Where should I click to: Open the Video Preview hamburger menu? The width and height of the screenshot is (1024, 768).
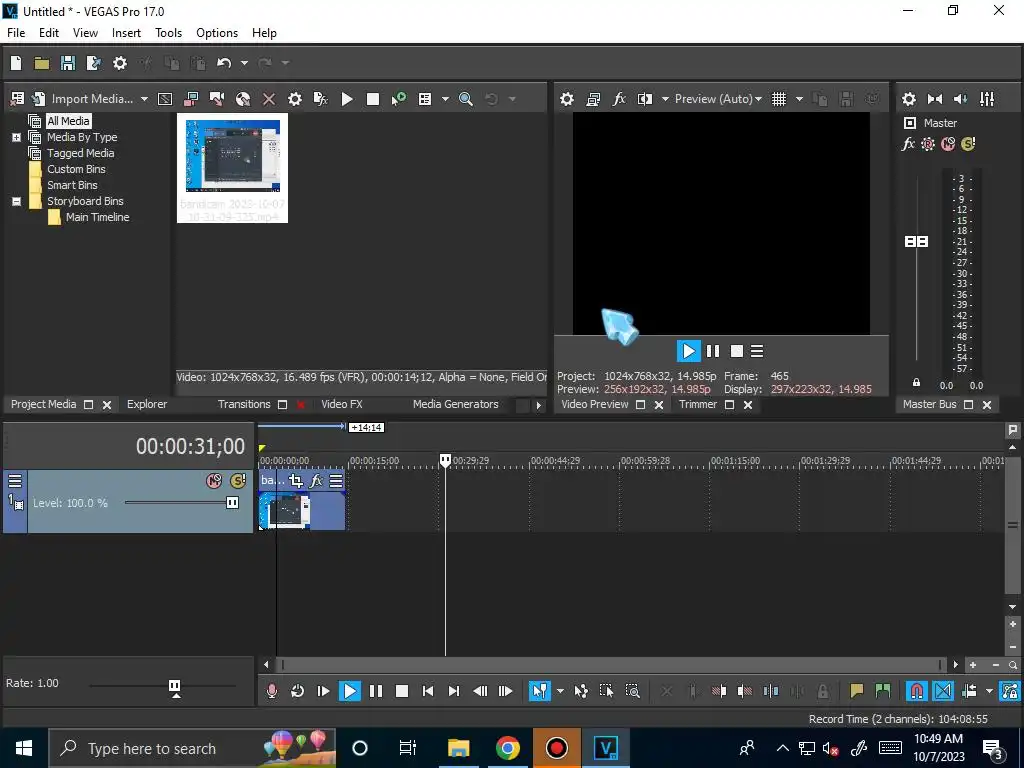tap(757, 351)
